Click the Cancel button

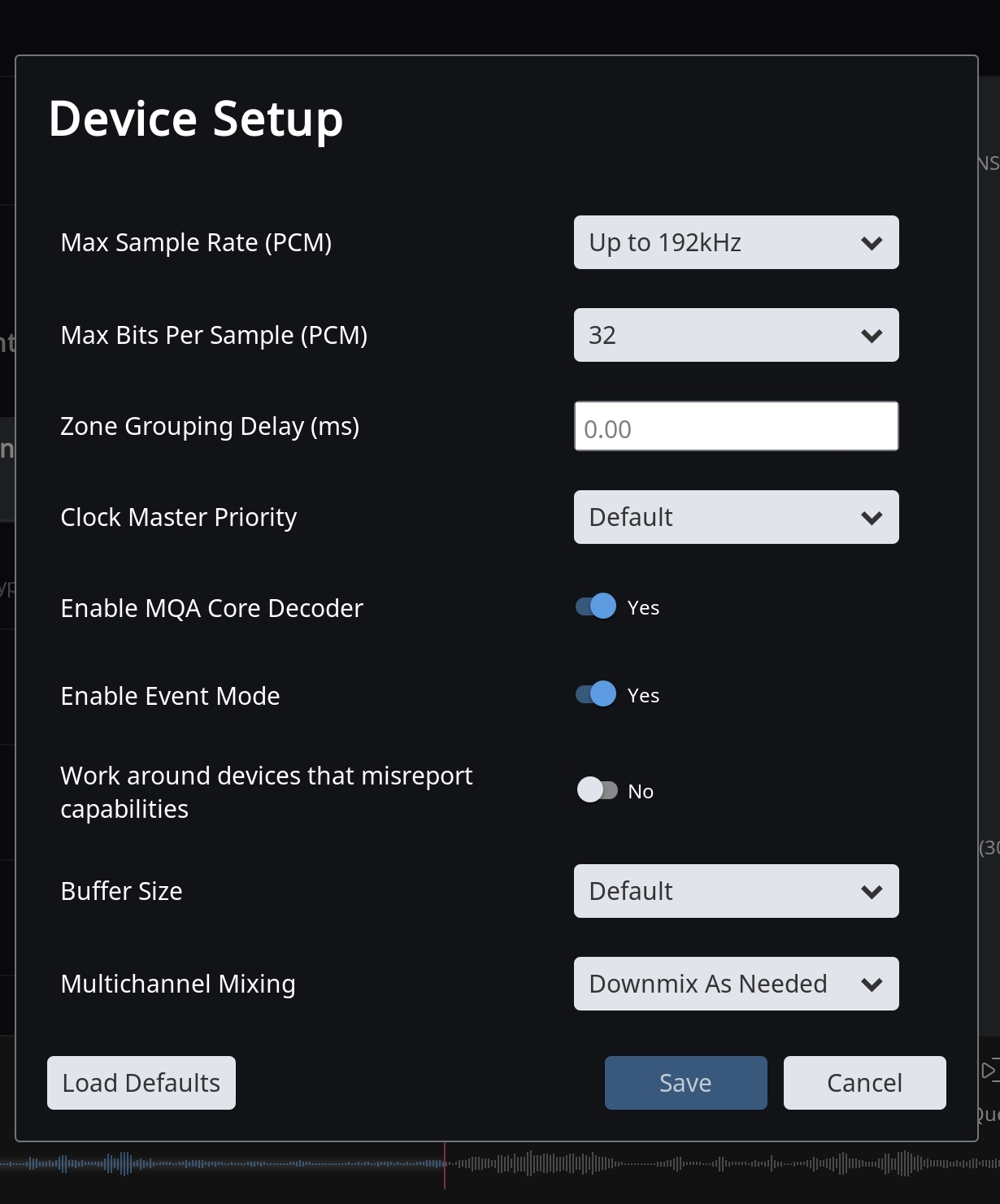coord(865,1083)
